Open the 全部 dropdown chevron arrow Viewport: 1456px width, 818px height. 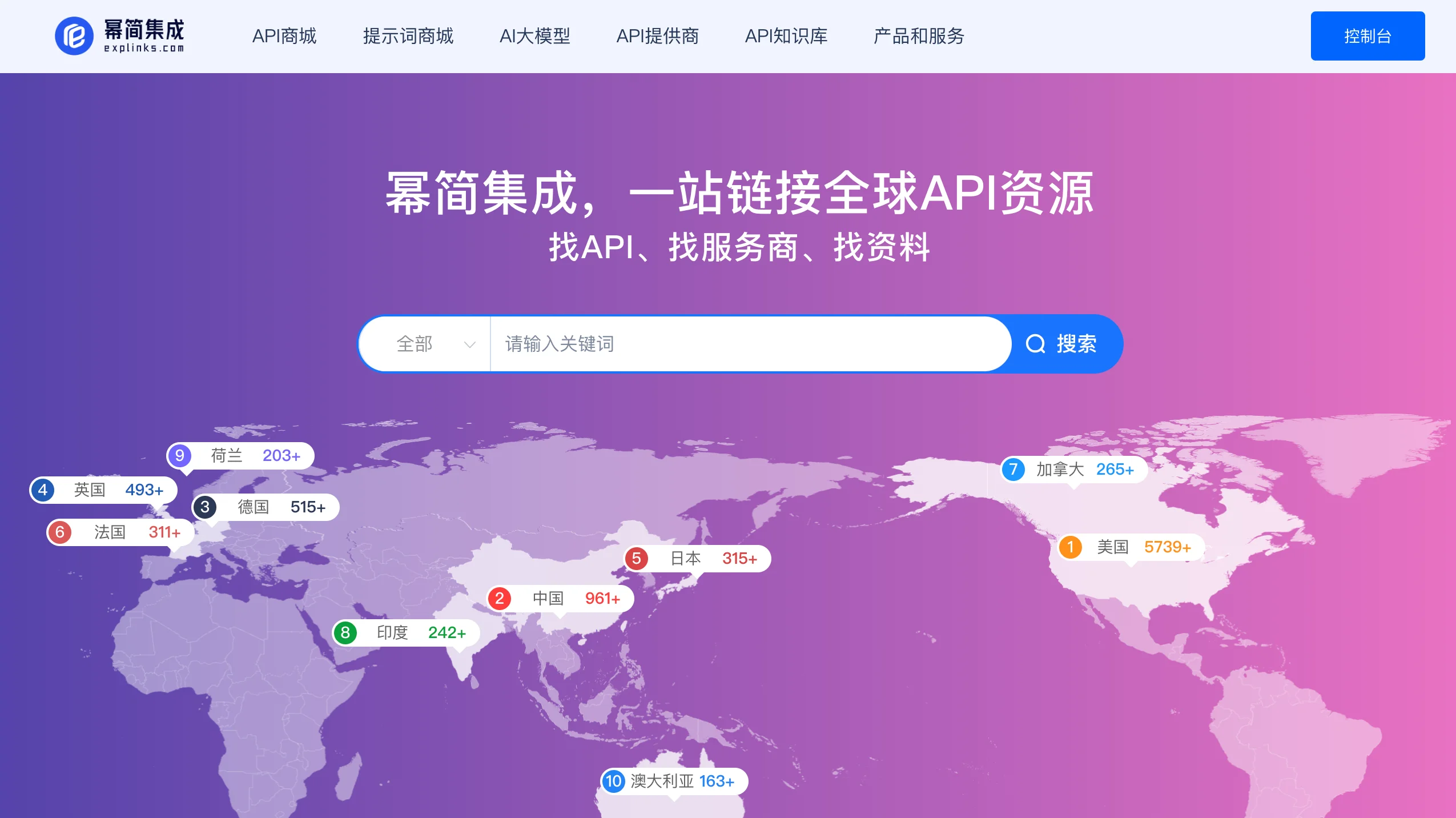click(x=469, y=344)
